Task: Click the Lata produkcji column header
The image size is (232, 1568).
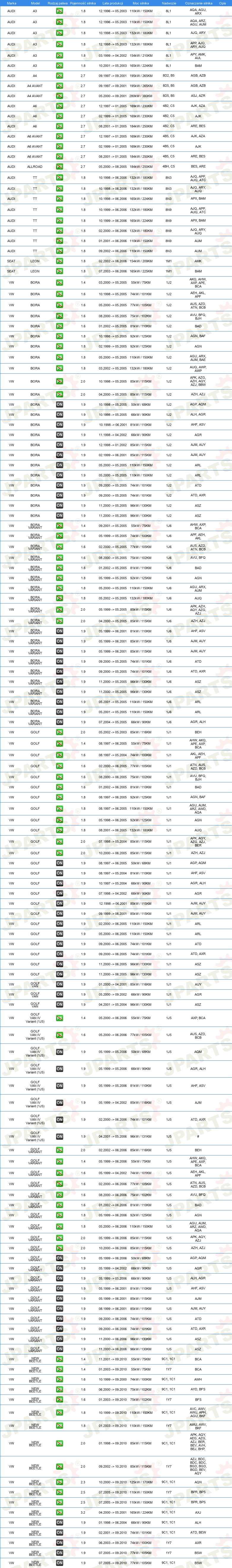Action: [x=112, y=3]
